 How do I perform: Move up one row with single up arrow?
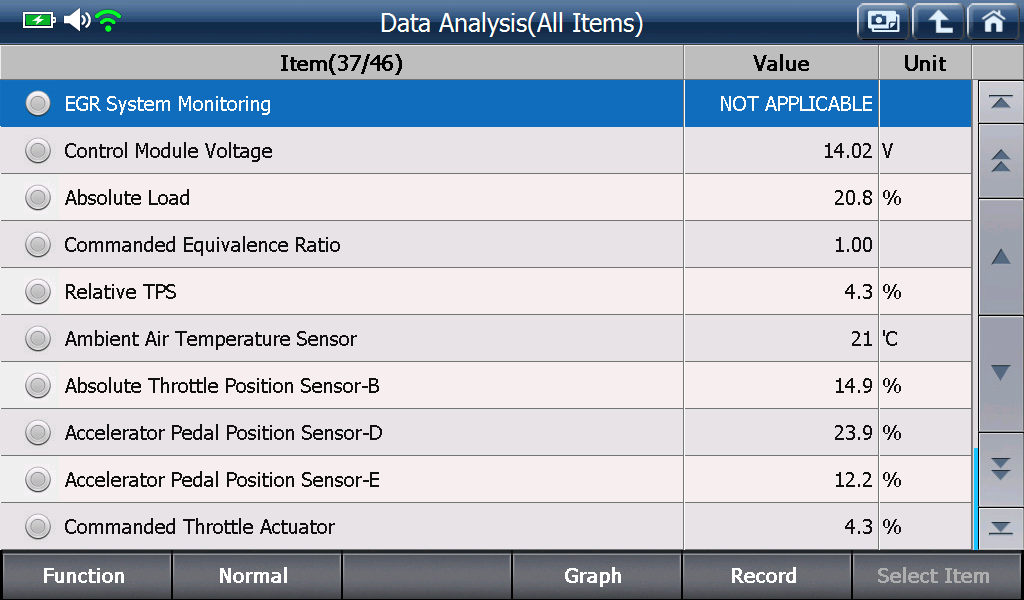tap(1000, 257)
